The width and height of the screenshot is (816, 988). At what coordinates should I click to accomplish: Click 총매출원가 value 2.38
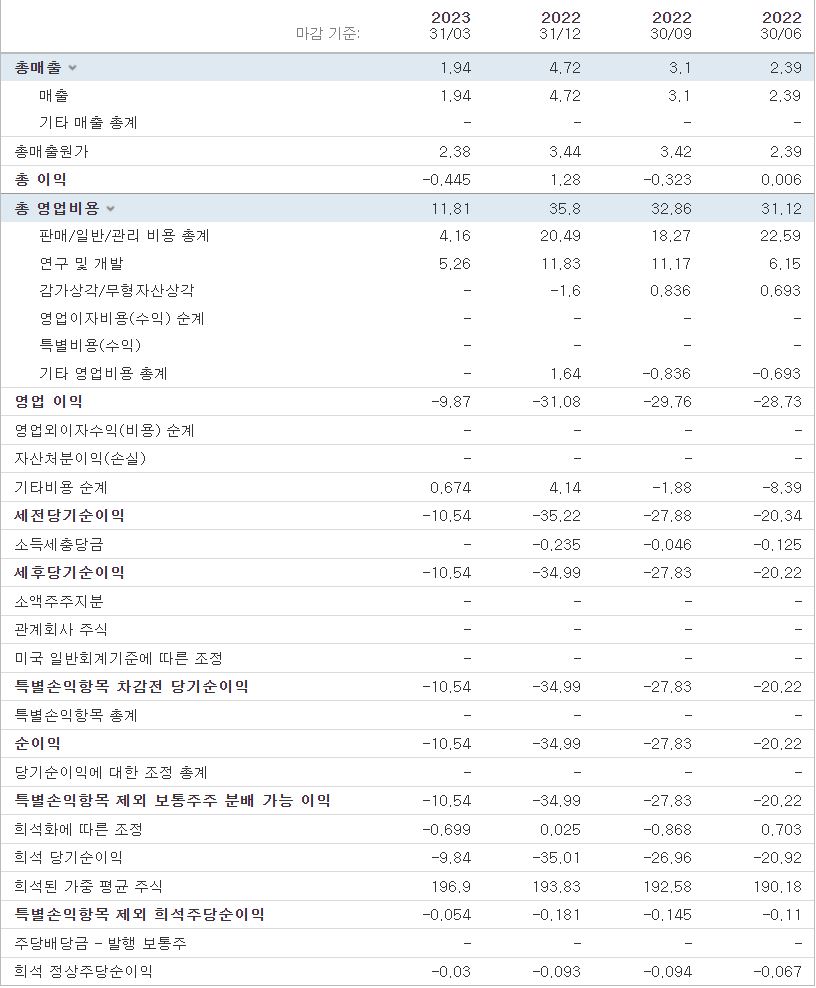coord(455,152)
